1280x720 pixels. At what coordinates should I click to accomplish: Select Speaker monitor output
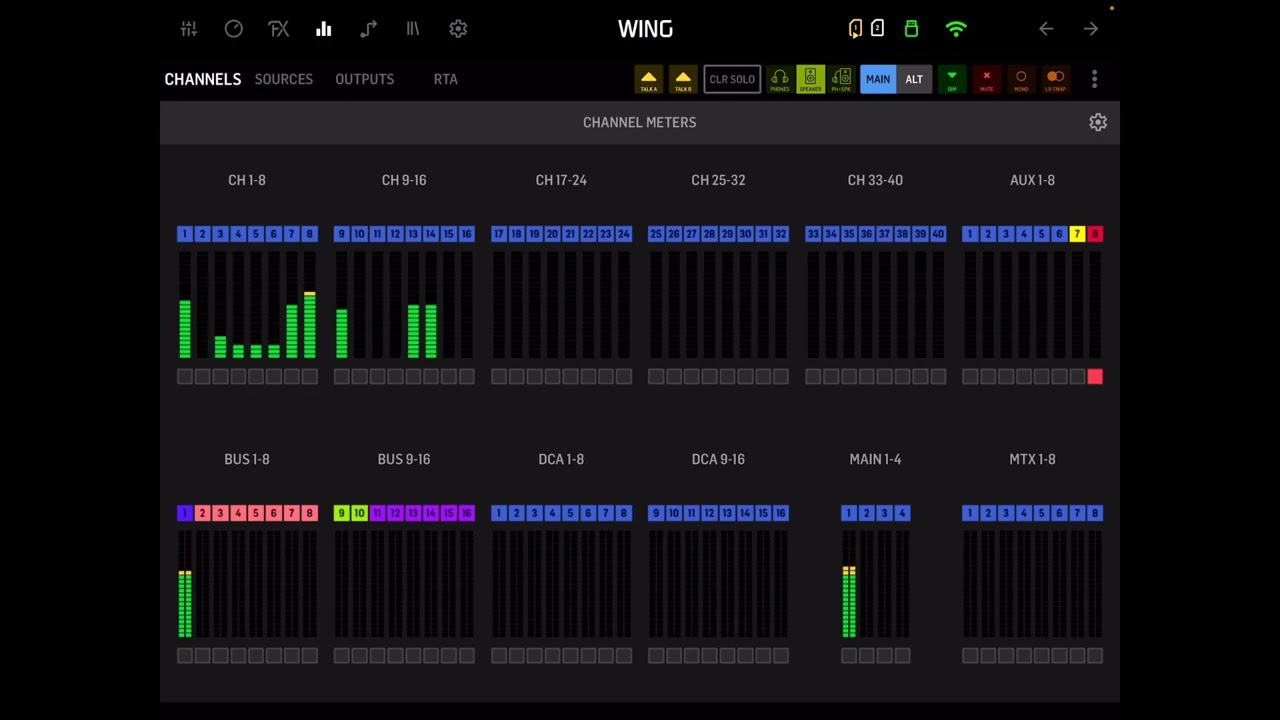pyautogui.click(x=810, y=79)
